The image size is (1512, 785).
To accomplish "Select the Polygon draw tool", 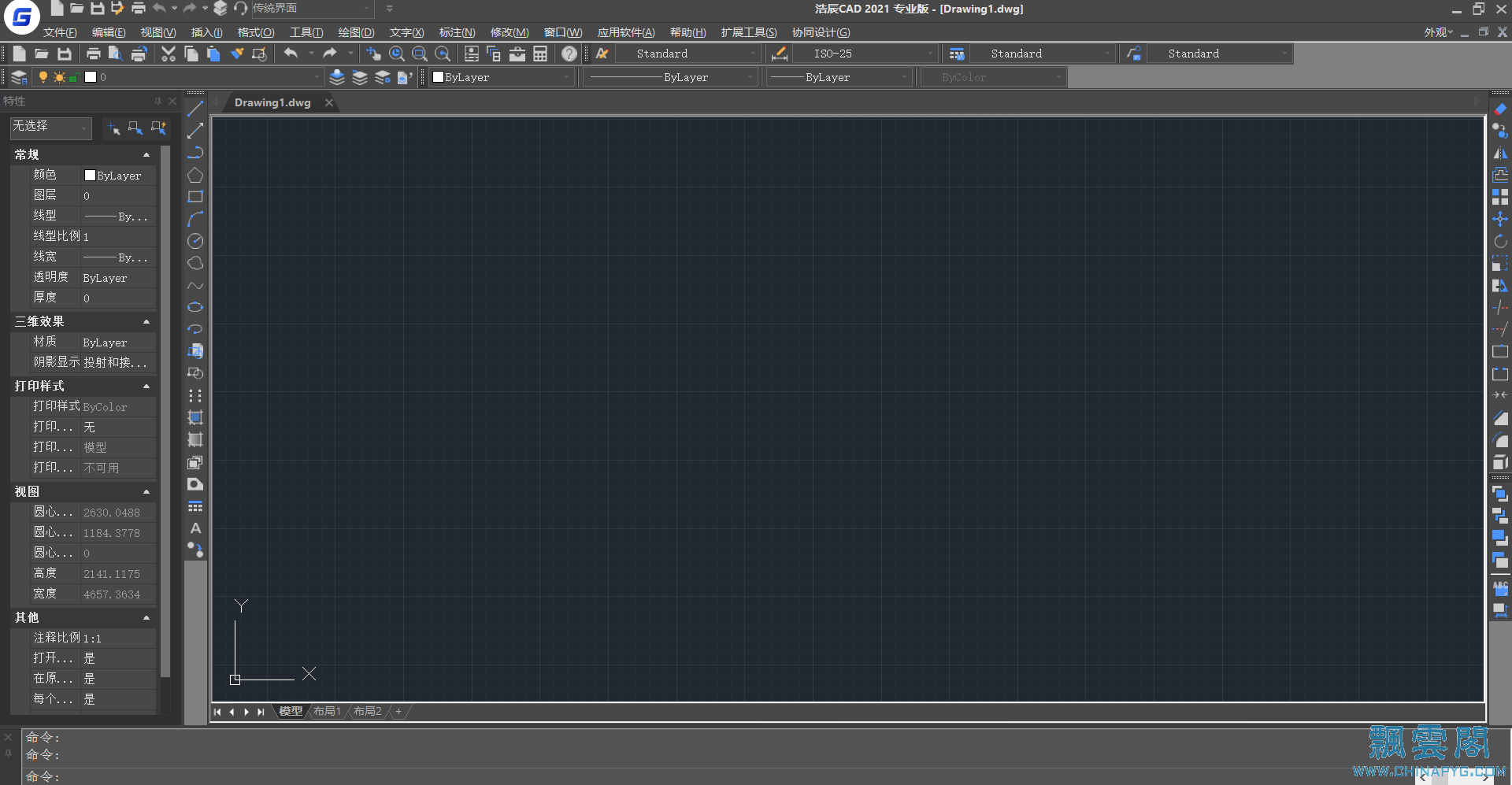I will (195, 175).
